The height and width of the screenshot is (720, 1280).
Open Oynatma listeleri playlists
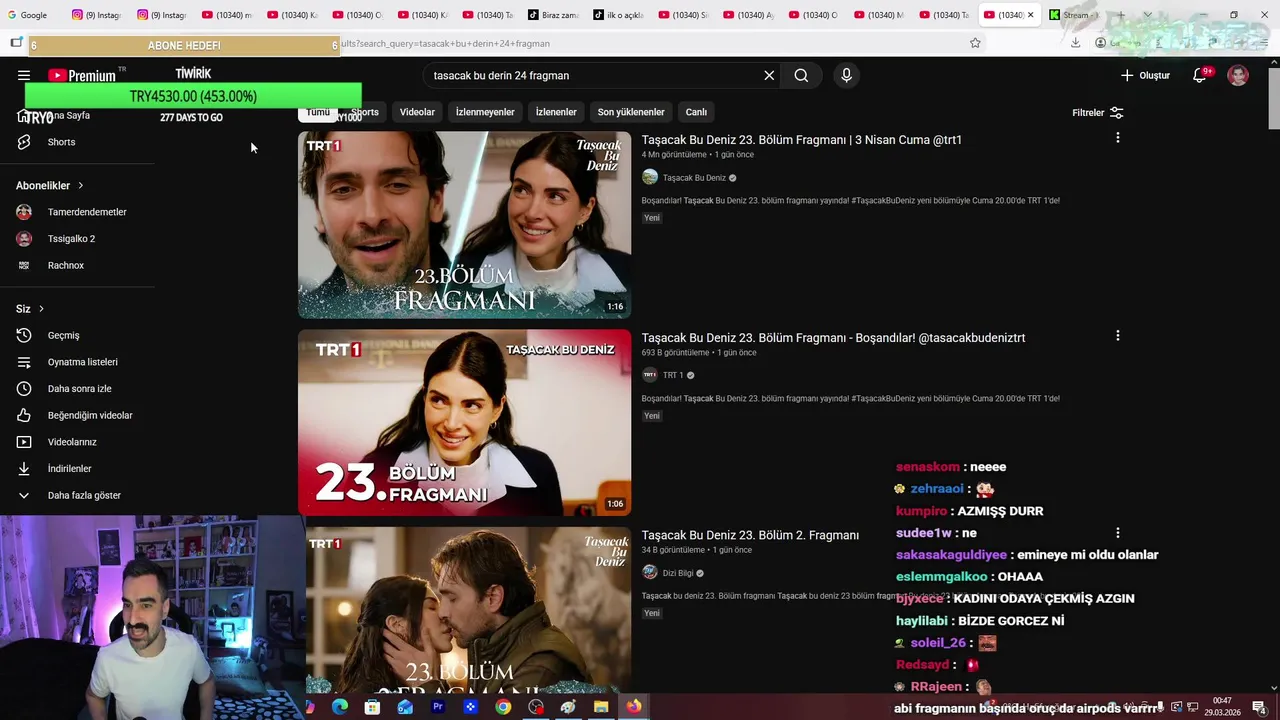click(82, 362)
